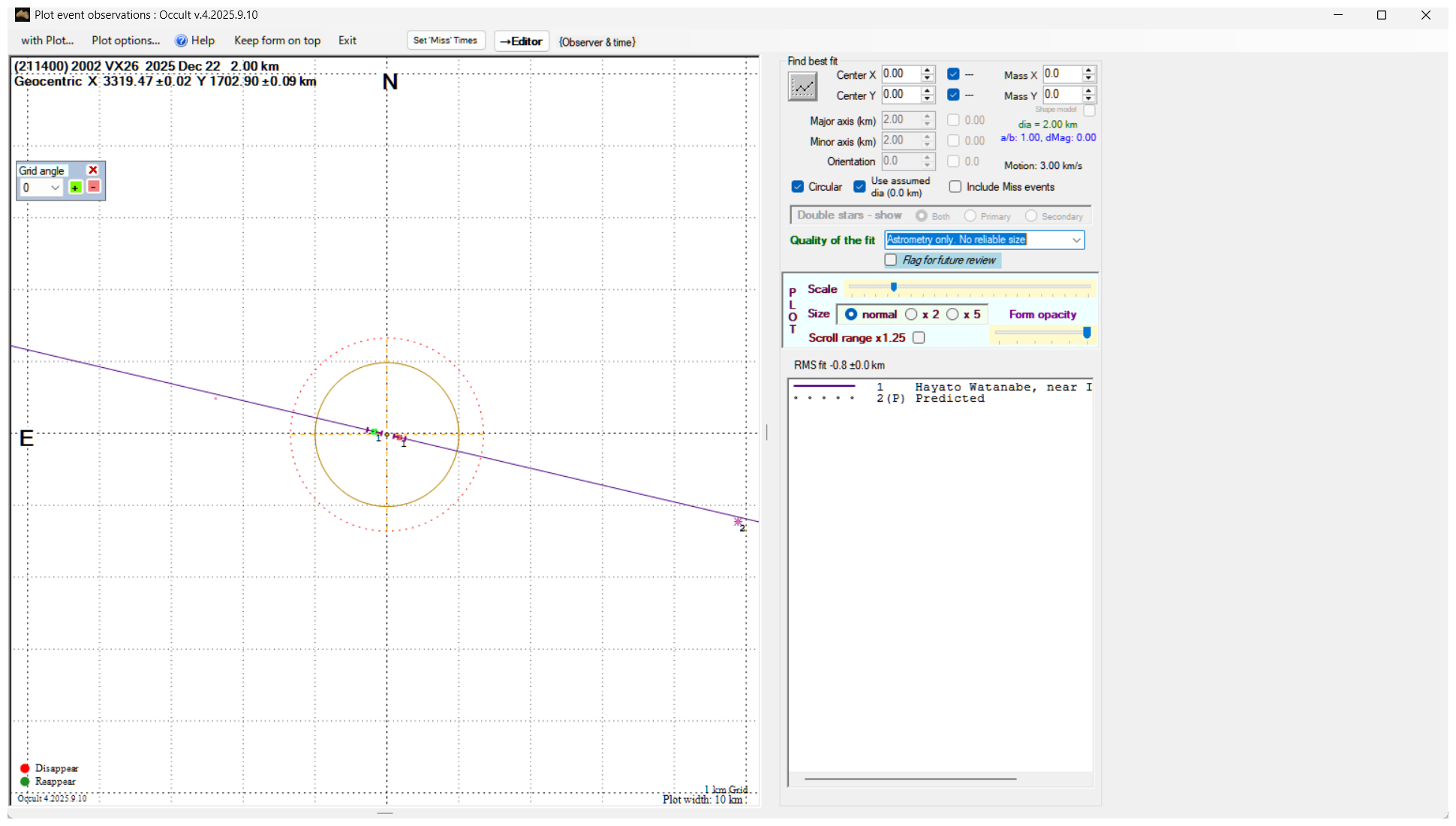Viewport: 1456px width, 826px height.
Task: Click red minus in Grid angle panel
Action: point(94,187)
